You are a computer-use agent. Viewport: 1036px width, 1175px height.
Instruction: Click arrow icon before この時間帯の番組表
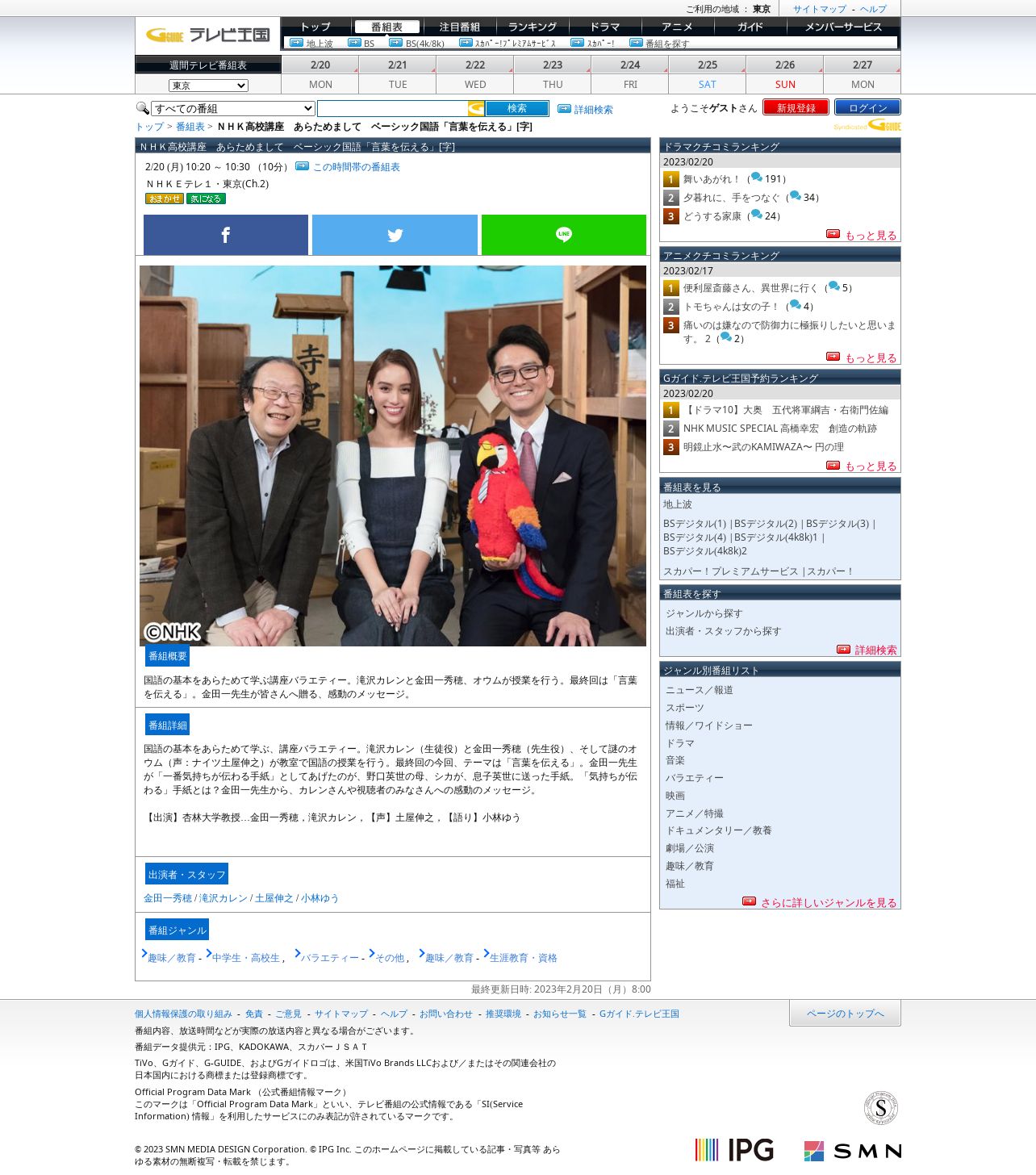coord(302,166)
